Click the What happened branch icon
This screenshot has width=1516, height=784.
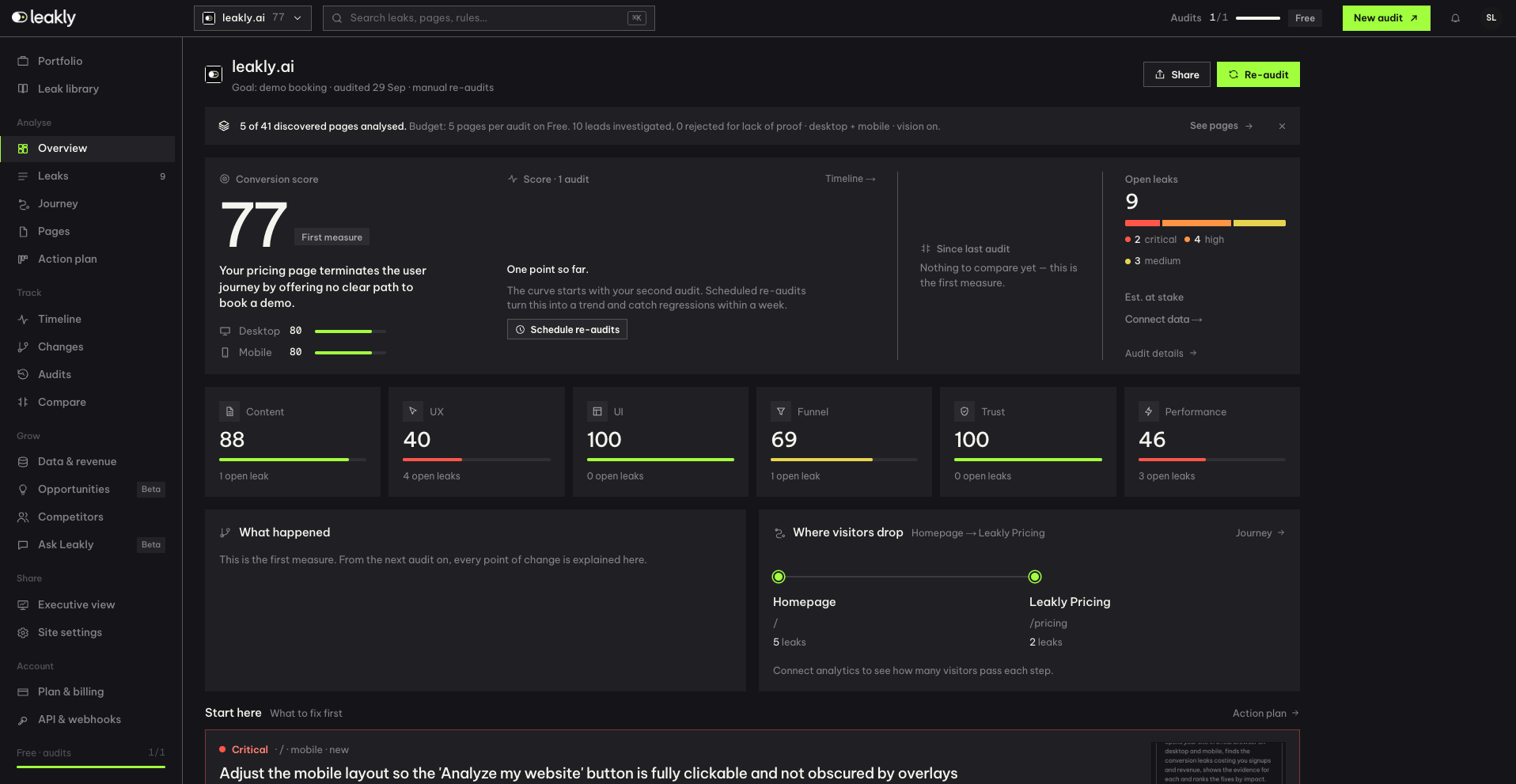tap(225, 533)
